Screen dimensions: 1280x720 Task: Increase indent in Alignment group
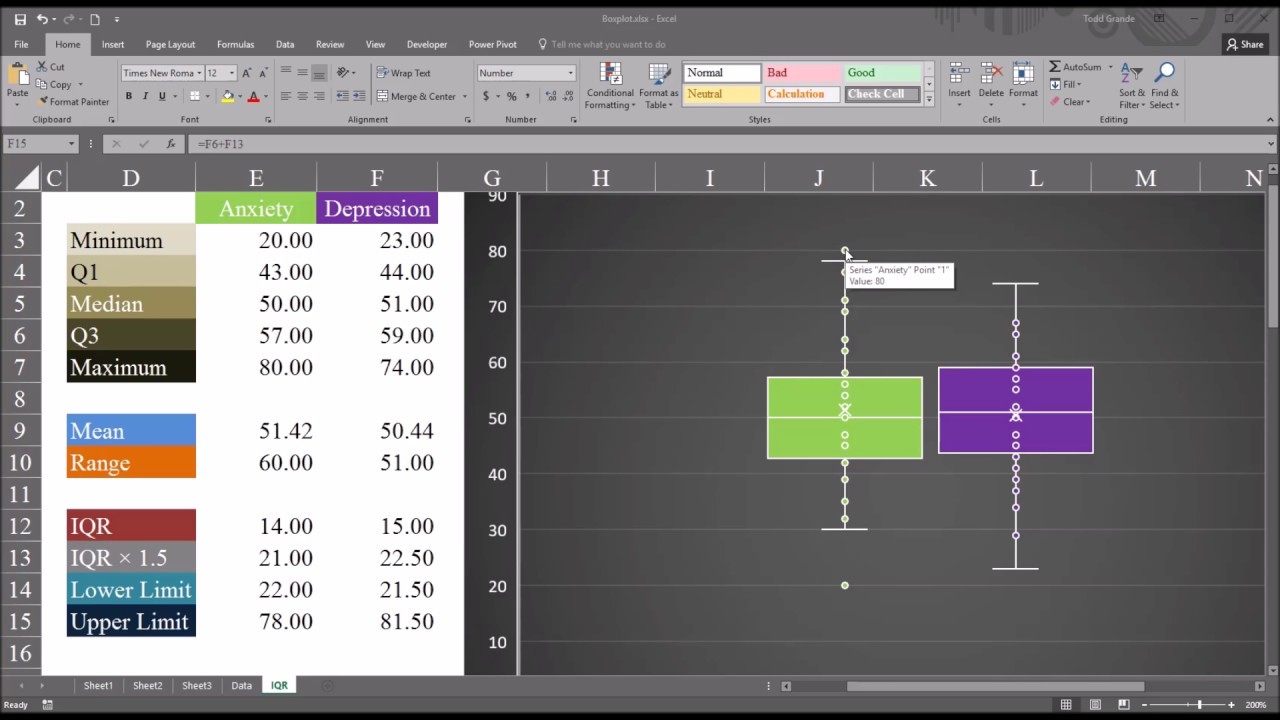click(358, 96)
